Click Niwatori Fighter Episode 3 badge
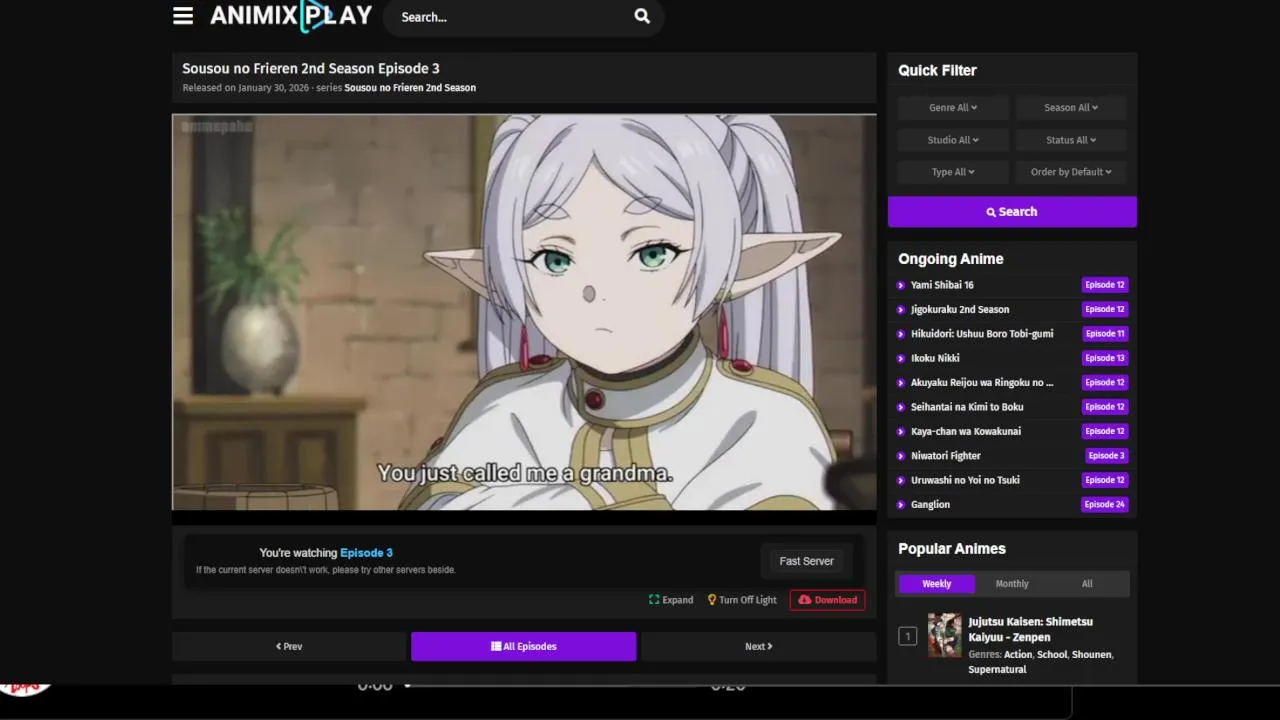The height and width of the screenshot is (720, 1280). pyautogui.click(x=1106, y=456)
